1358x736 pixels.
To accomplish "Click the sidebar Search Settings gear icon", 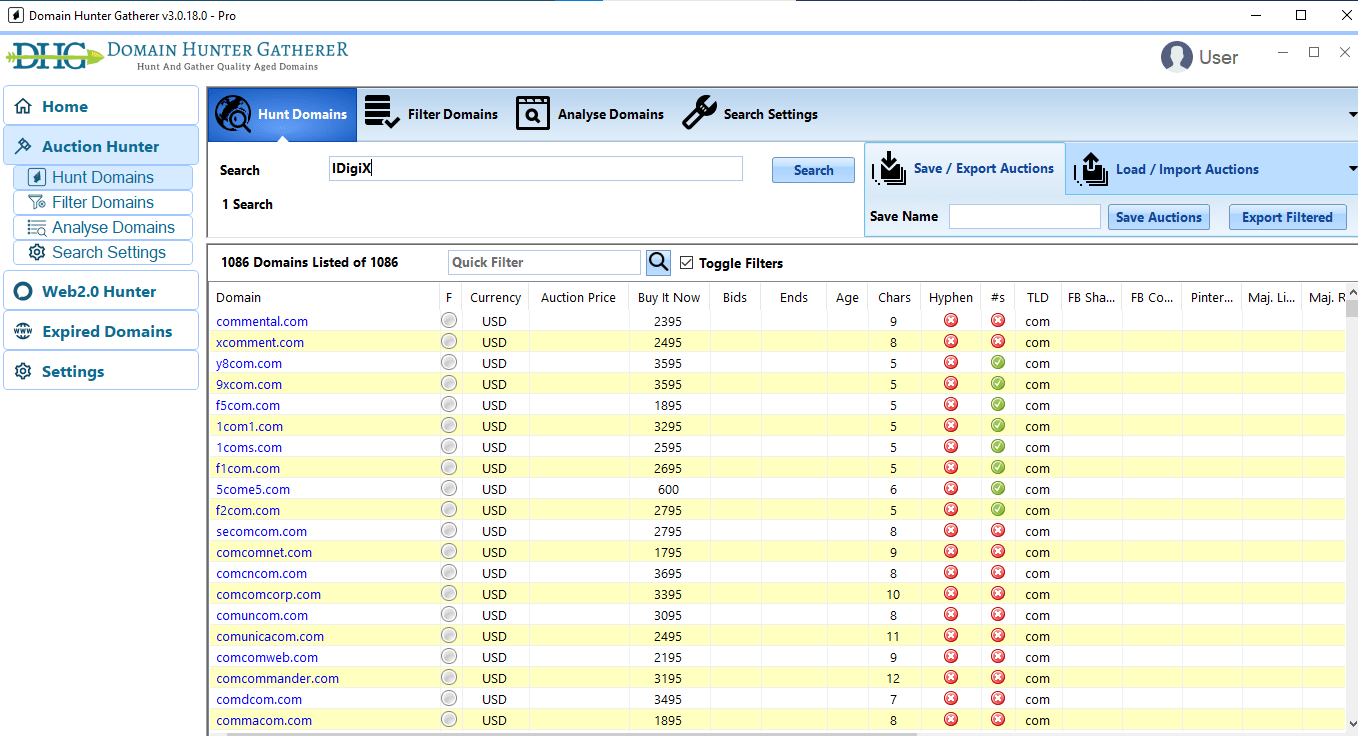I will (37, 252).
